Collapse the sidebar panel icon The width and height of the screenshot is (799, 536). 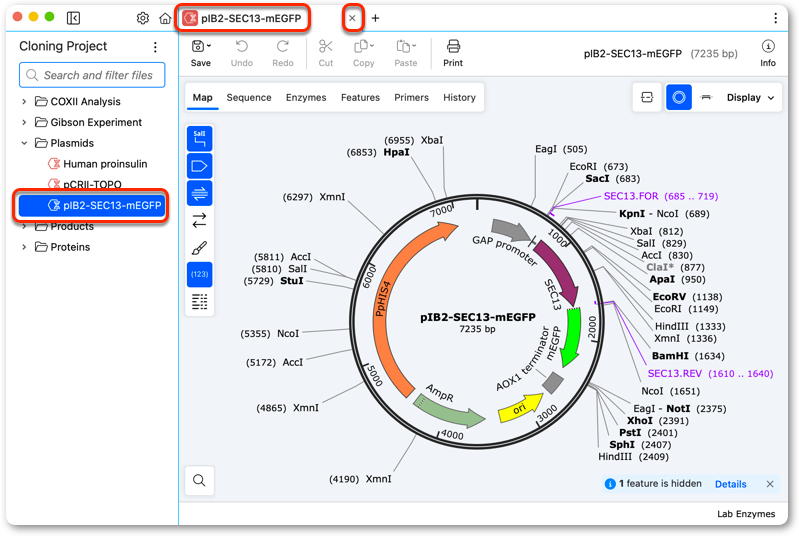coord(73,18)
